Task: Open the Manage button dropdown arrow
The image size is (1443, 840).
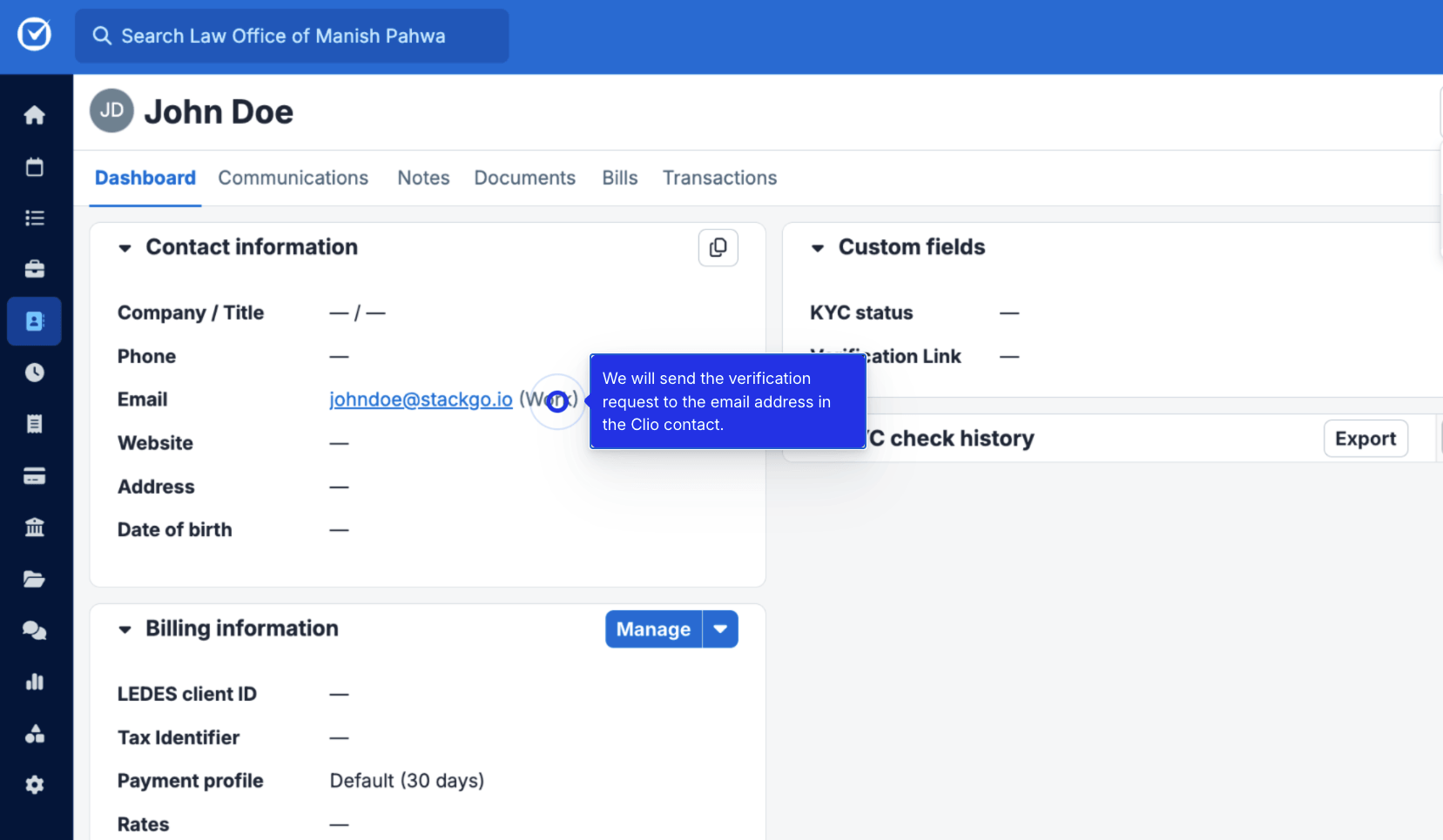Action: point(720,629)
